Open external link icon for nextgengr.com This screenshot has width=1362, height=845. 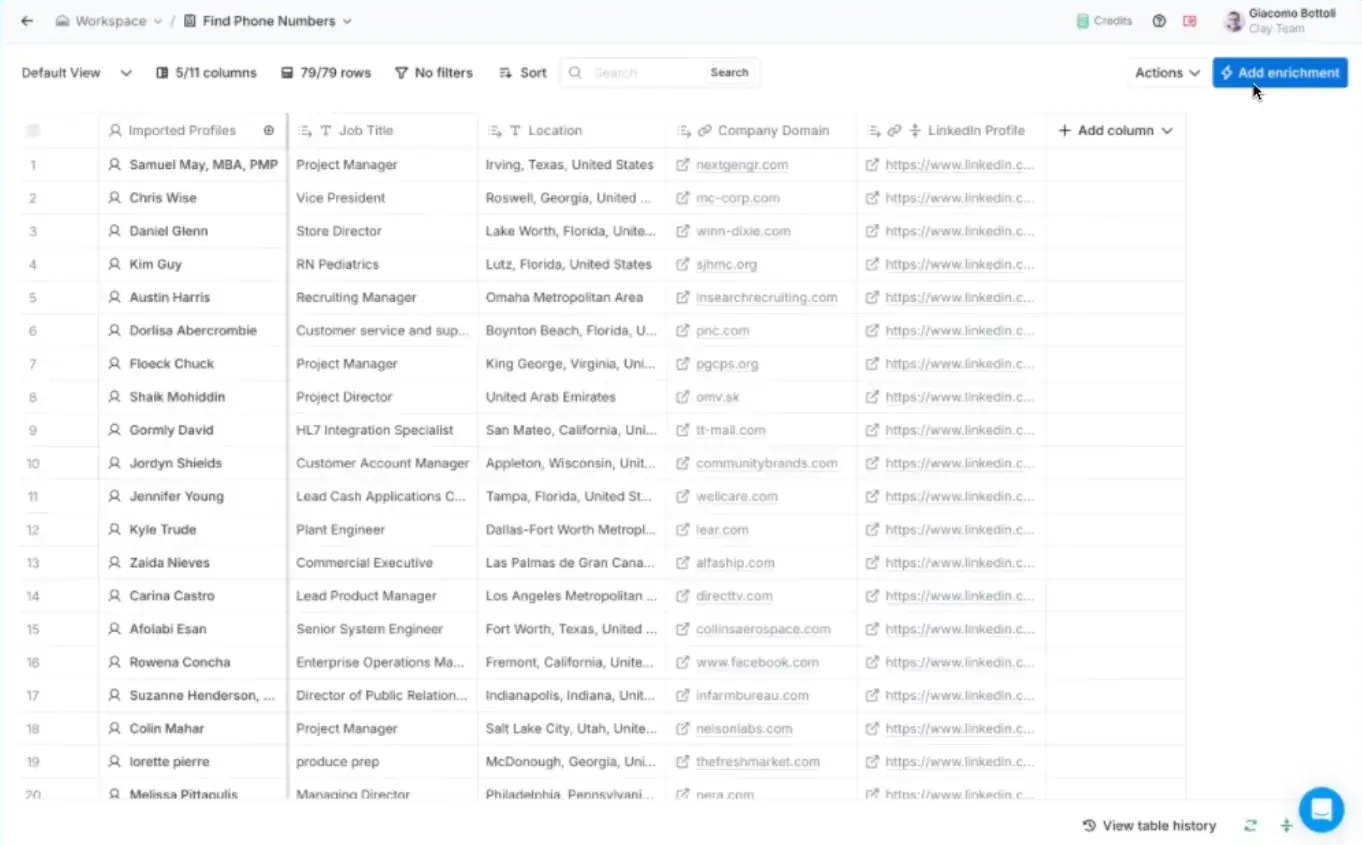click(682, 165)
